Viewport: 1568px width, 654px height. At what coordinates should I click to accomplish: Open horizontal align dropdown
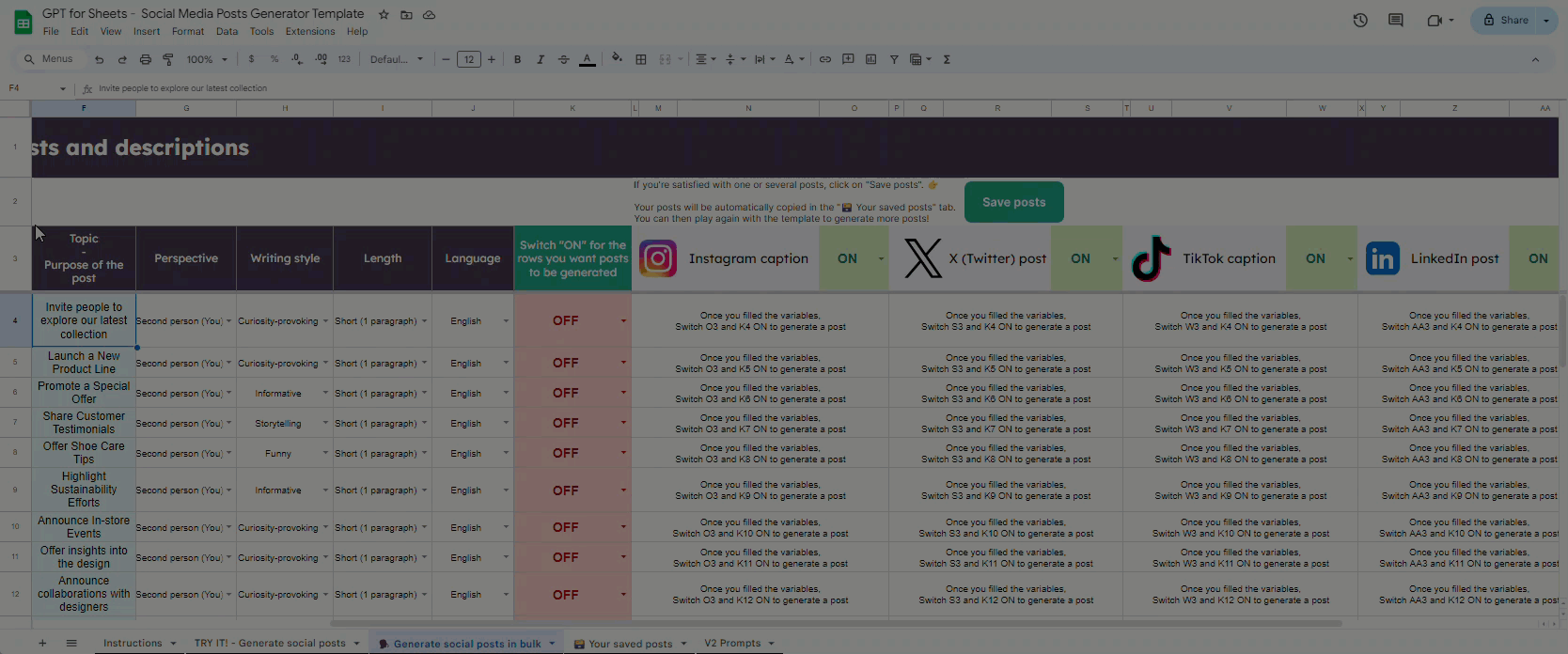pos(705,59)
